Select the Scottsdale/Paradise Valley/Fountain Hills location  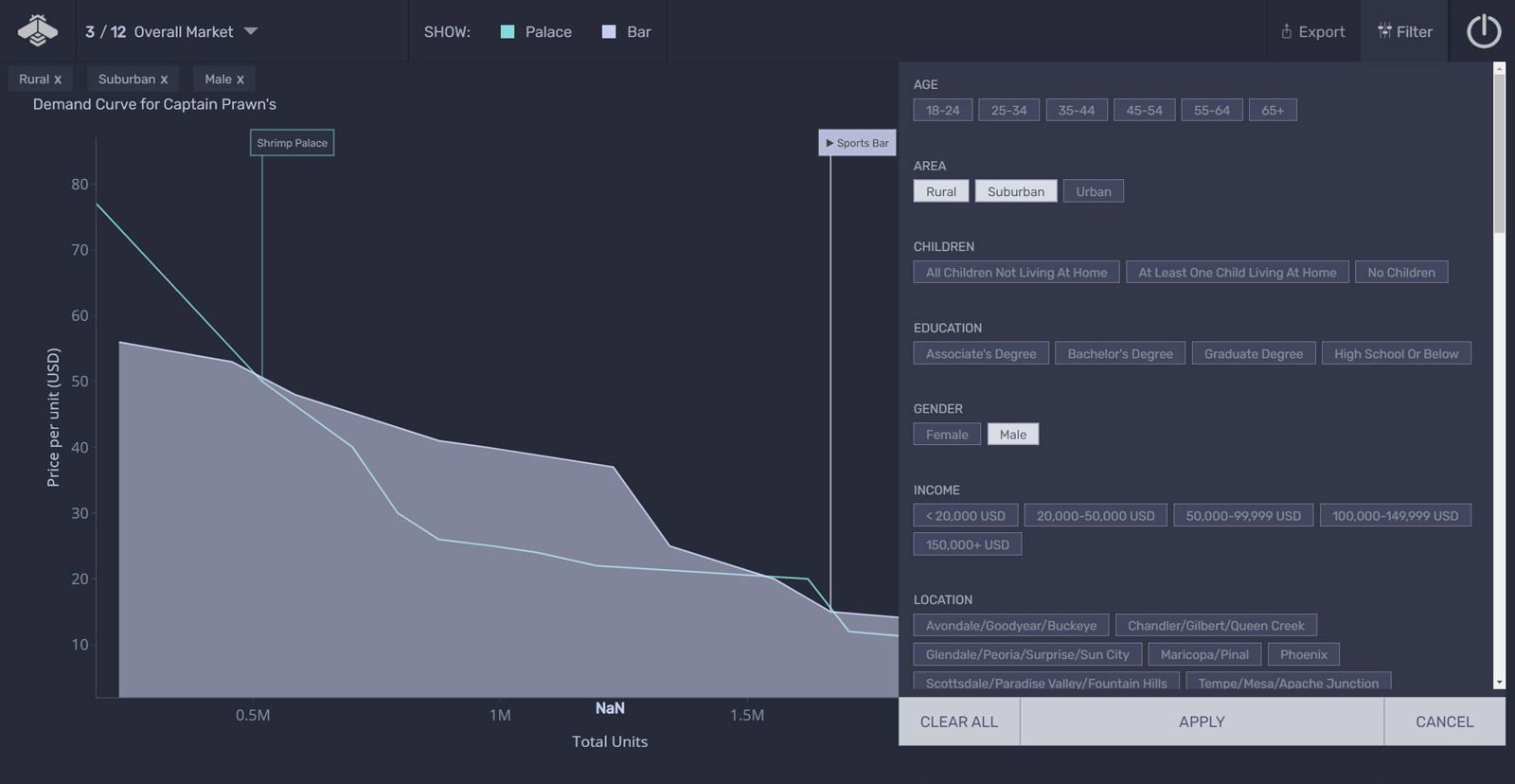pos(1046,683)
